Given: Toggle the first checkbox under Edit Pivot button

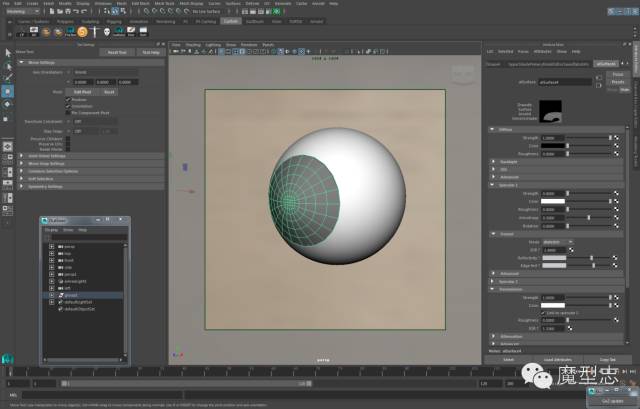Looking at the screenshot, I should coord(68,100).
